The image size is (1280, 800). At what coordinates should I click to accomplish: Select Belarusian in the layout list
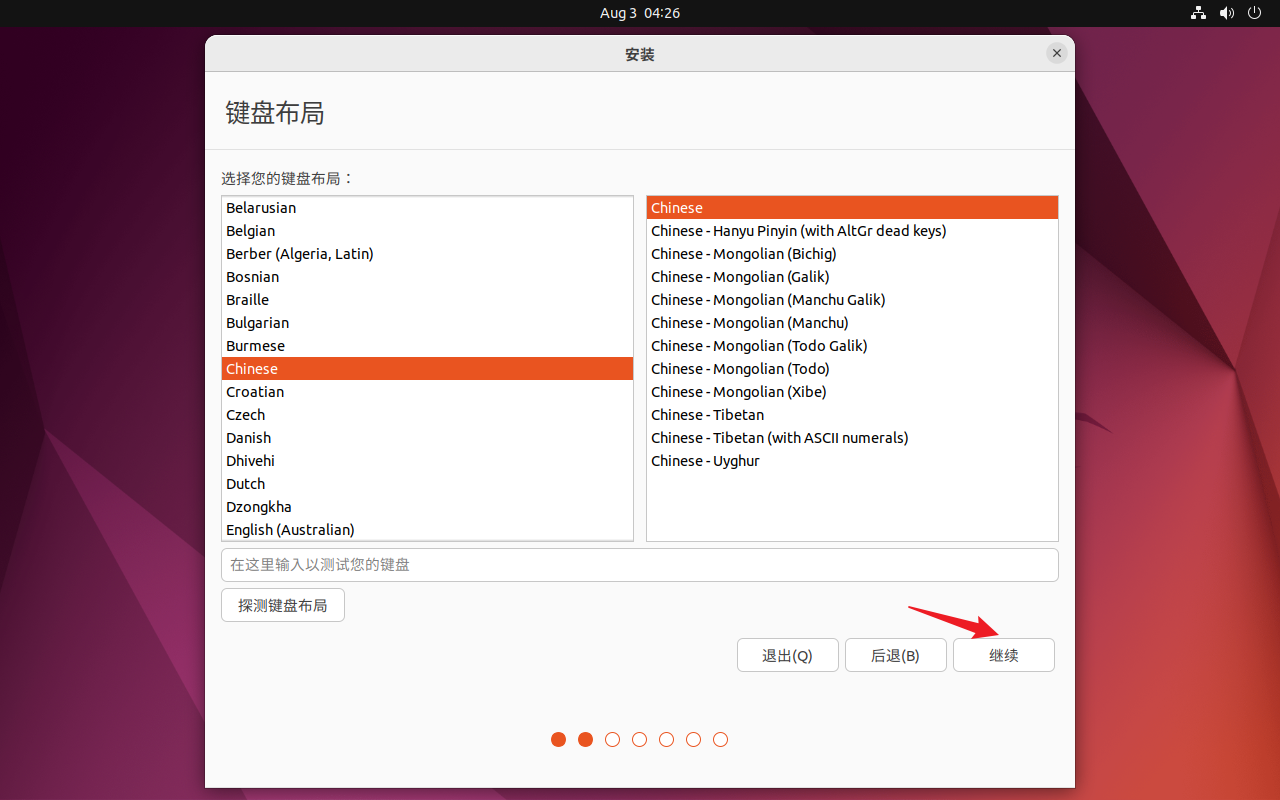point(261,208)
